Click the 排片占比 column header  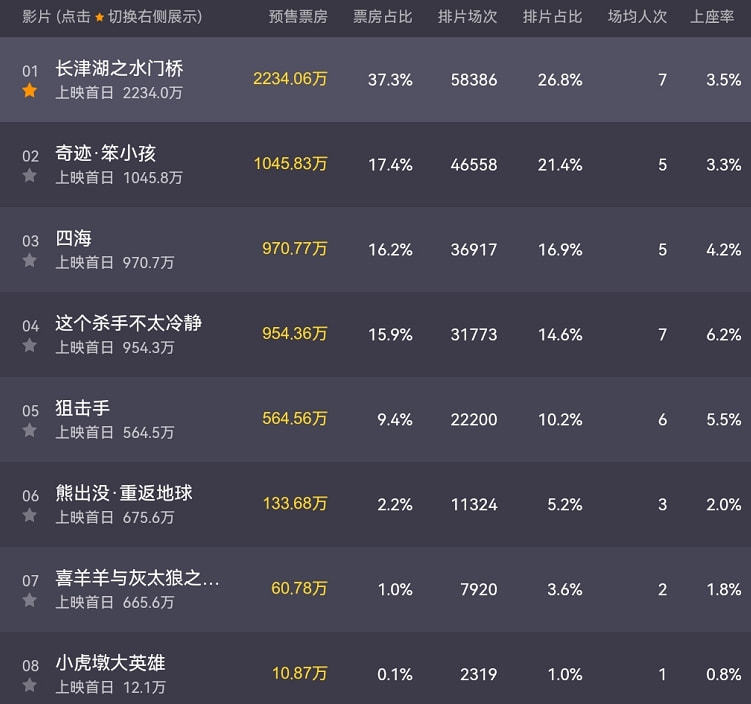552,17
